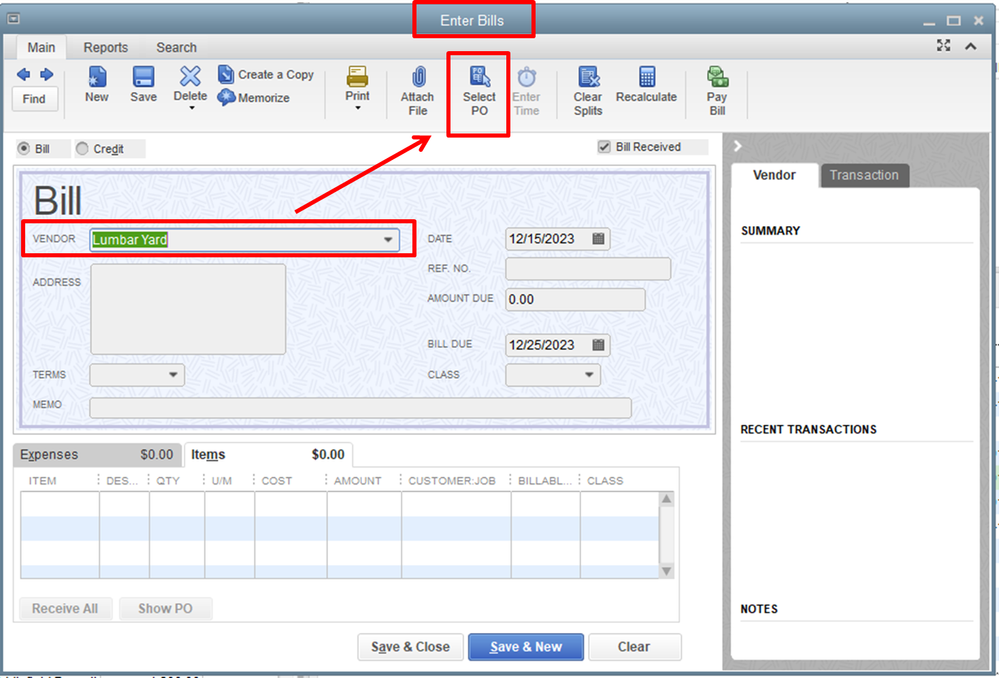Click the items table scroll up arrow

pos(666,499)
